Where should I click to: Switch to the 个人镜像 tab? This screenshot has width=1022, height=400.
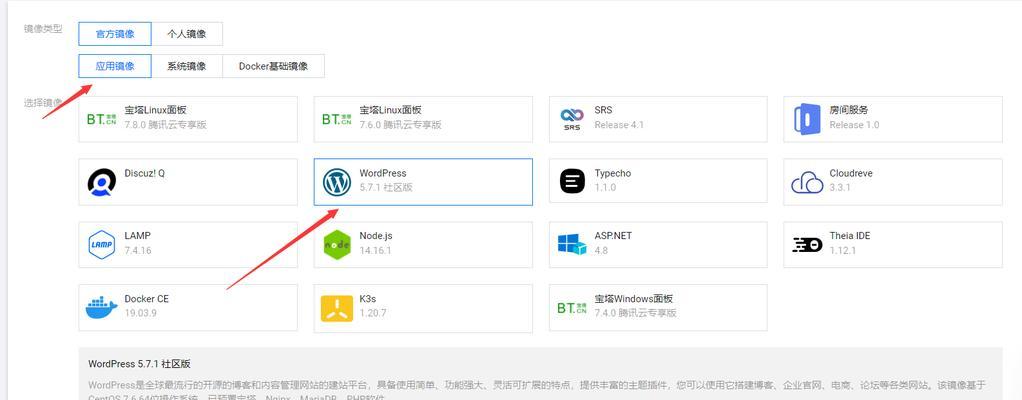(x=187, y=34)
